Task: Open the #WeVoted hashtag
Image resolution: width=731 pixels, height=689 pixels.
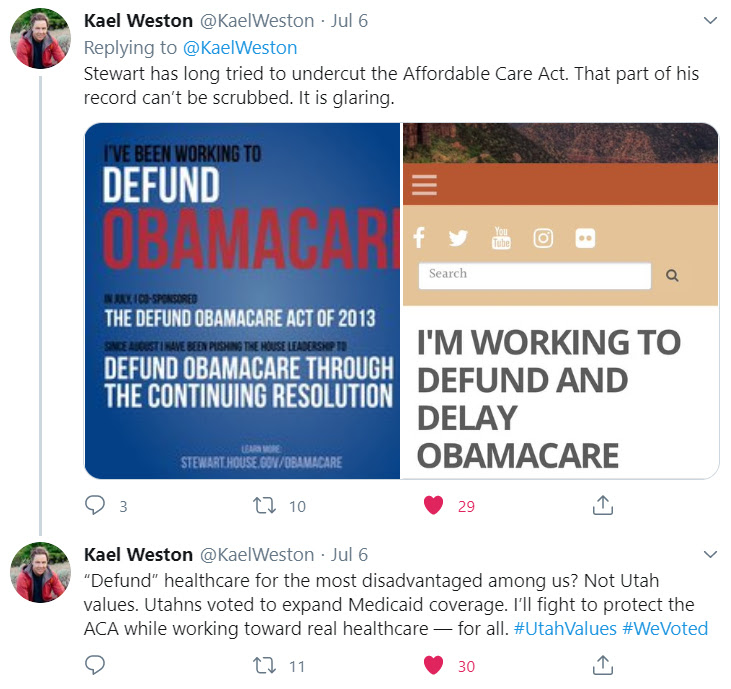Action: (665, 629)
